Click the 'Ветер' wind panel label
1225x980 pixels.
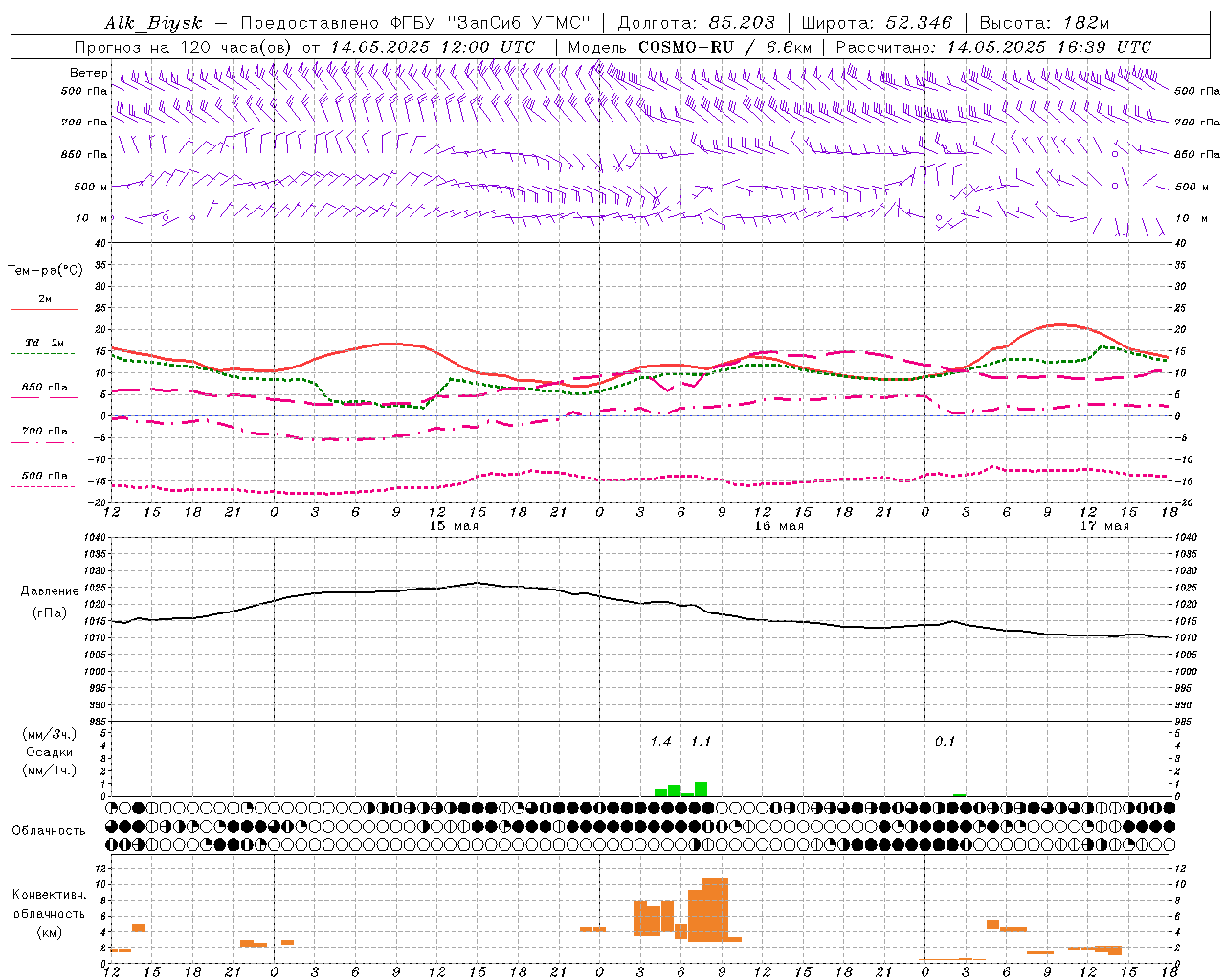tap(89, 73)
